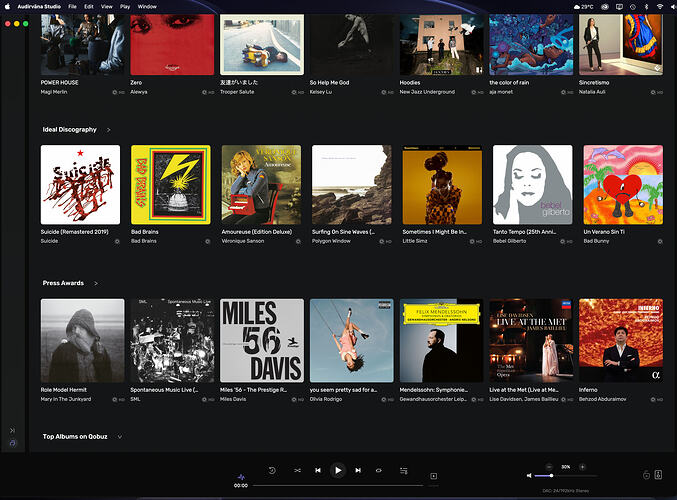
Task: Open Olivia Rodrigo's you seem pretty sad cover
Action: click(351, 340)
